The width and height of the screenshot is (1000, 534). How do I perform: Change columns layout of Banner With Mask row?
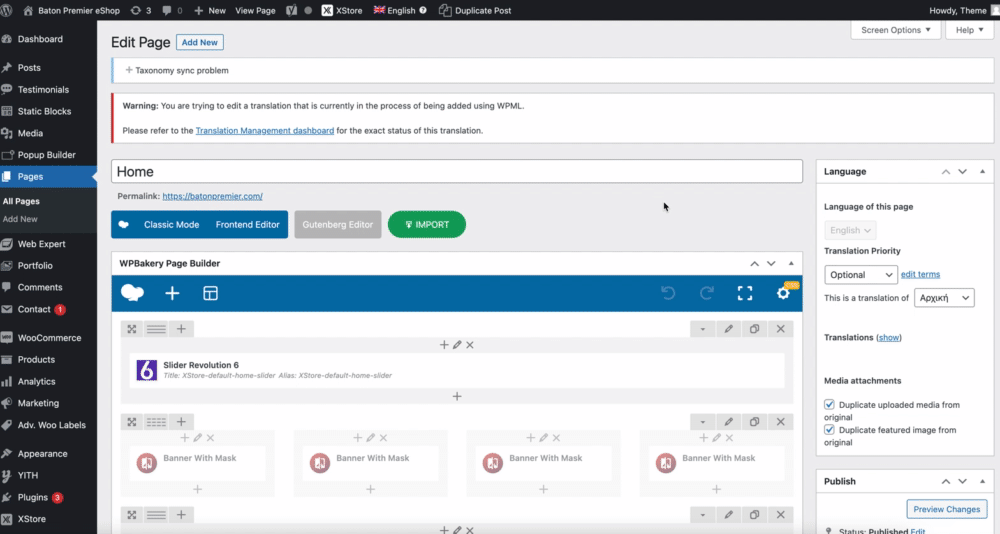click(x=156, y=422)
